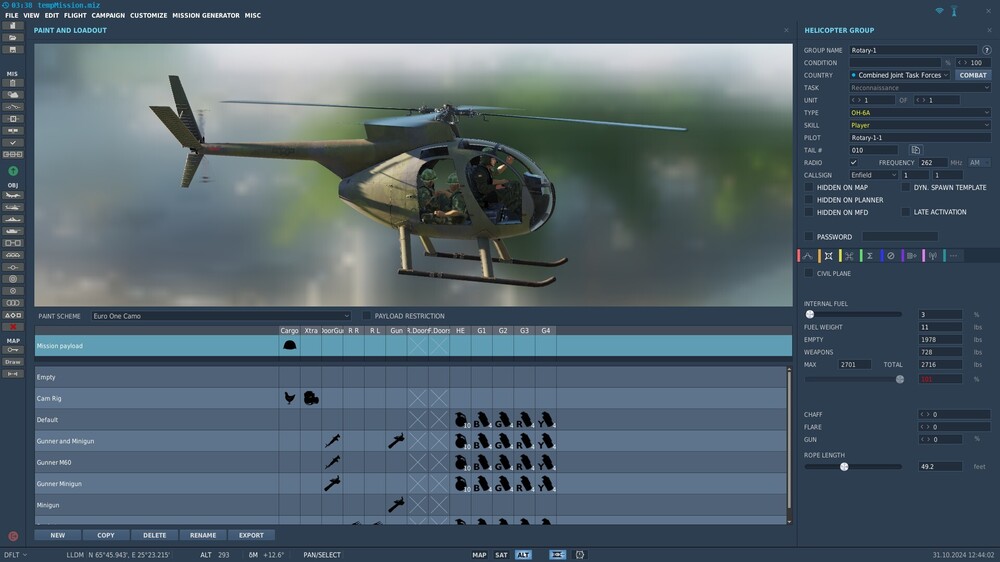
Task: Click the COMBAT button
Action: point(973,75)
